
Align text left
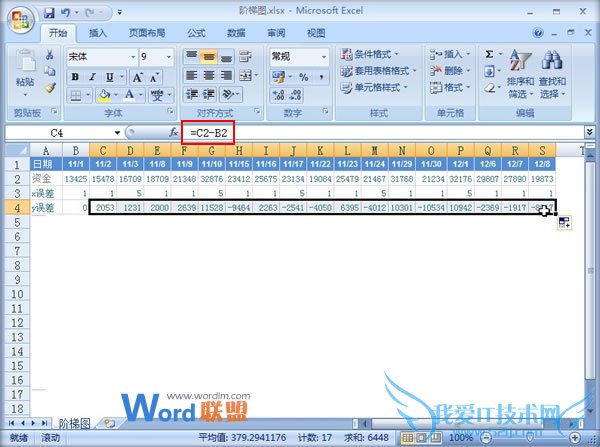click(x=191, y=75)
